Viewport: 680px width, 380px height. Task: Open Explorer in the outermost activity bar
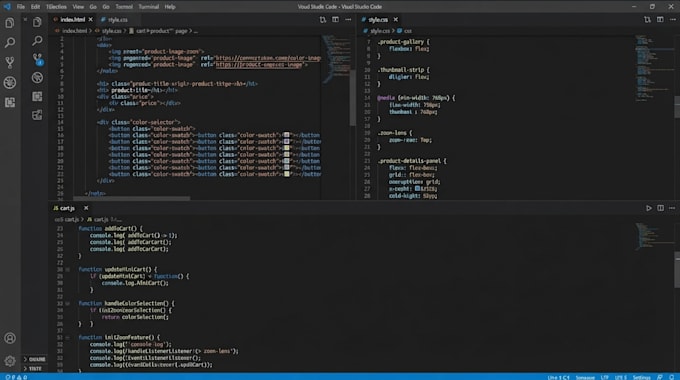[x=10, y=23]
